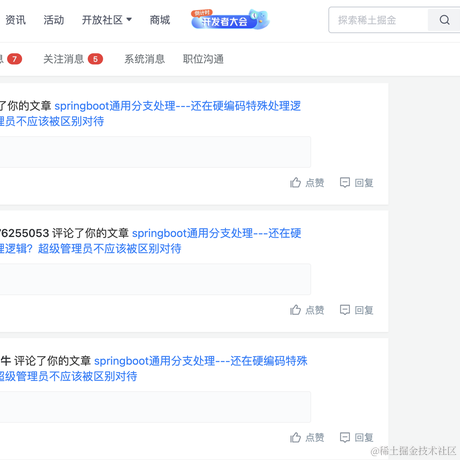
Task: Switch to 系统消息 tab
Action: (145, 59)
